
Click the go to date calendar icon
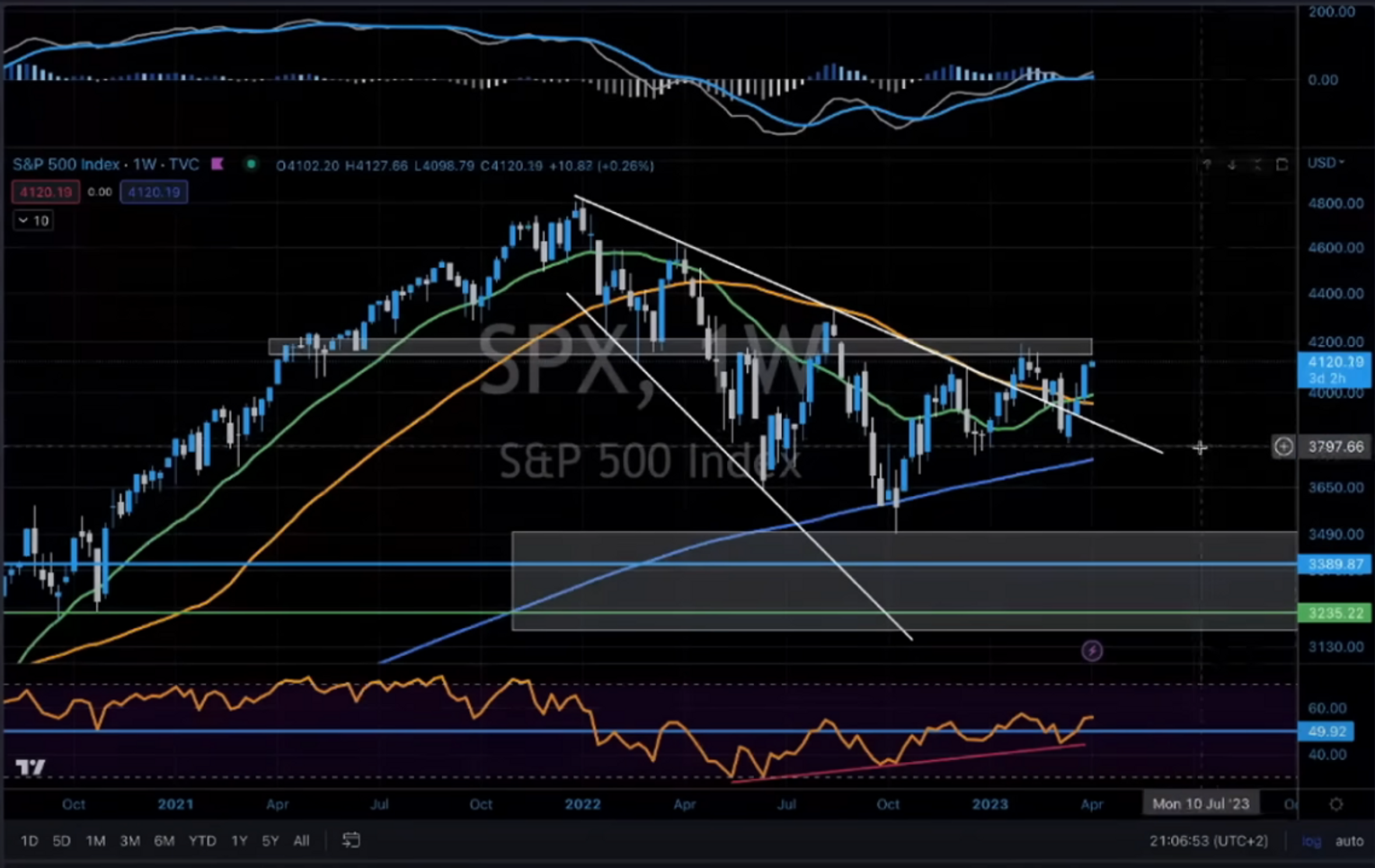point(351,840)
